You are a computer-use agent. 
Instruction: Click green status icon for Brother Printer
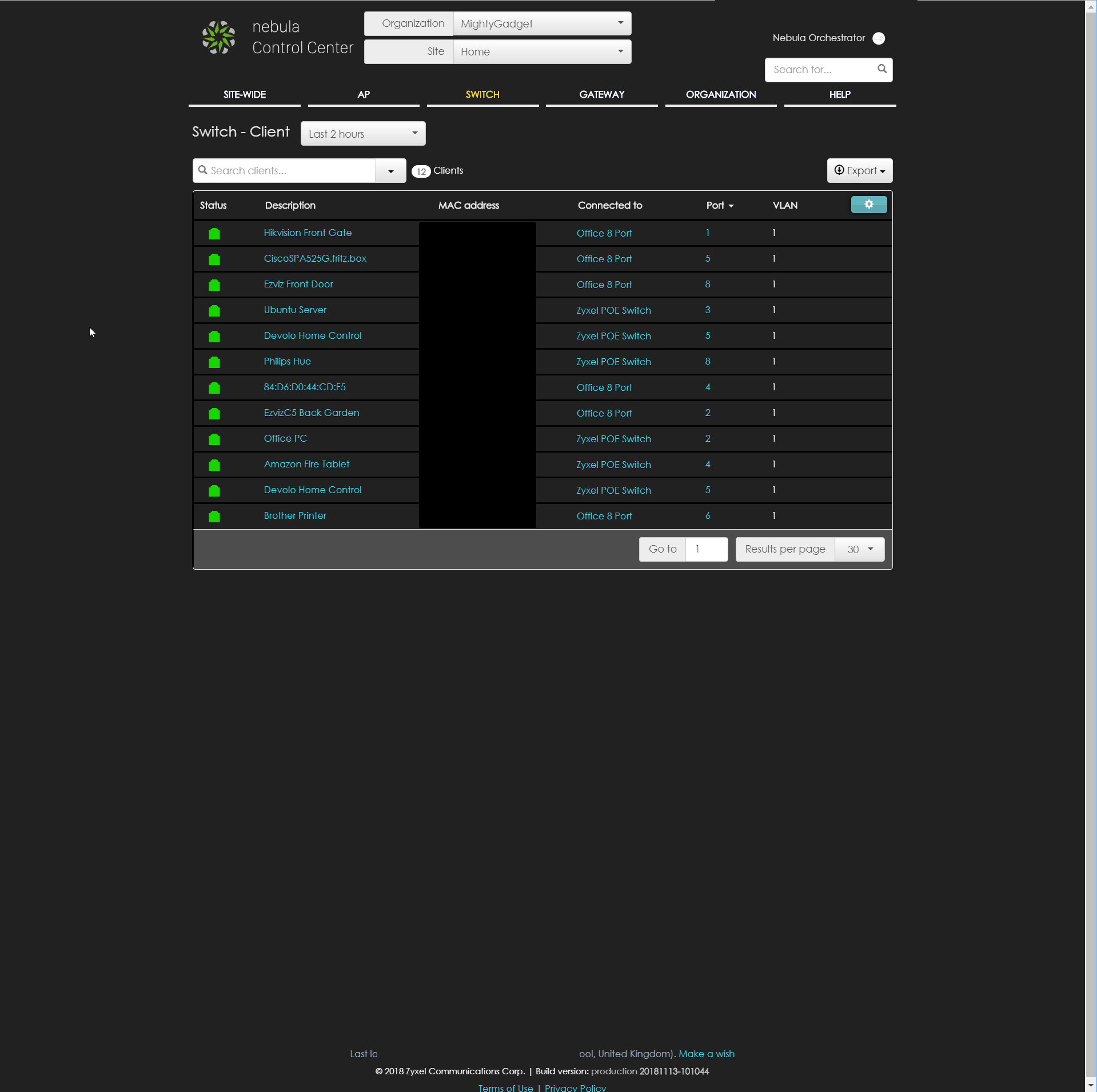pyautogui.click(x=214, y=516)
